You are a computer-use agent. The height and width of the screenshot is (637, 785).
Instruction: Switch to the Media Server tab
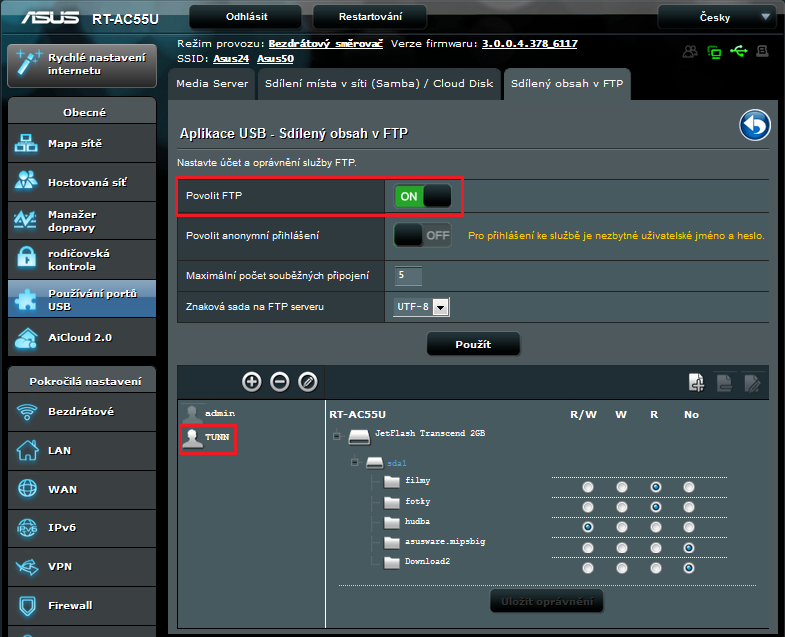212,84
